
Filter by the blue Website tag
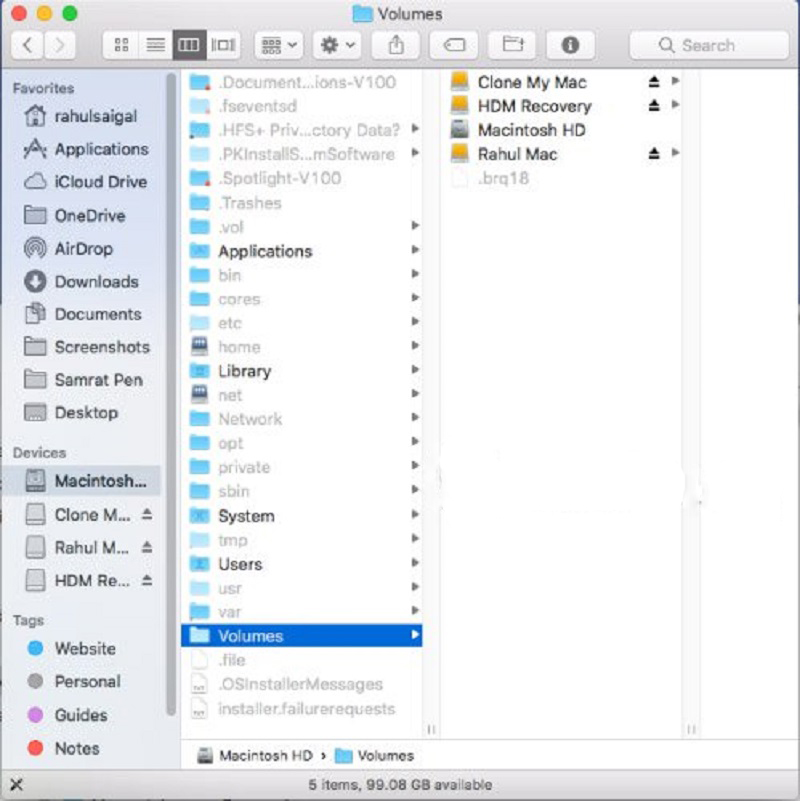click(x=72, y=649)
